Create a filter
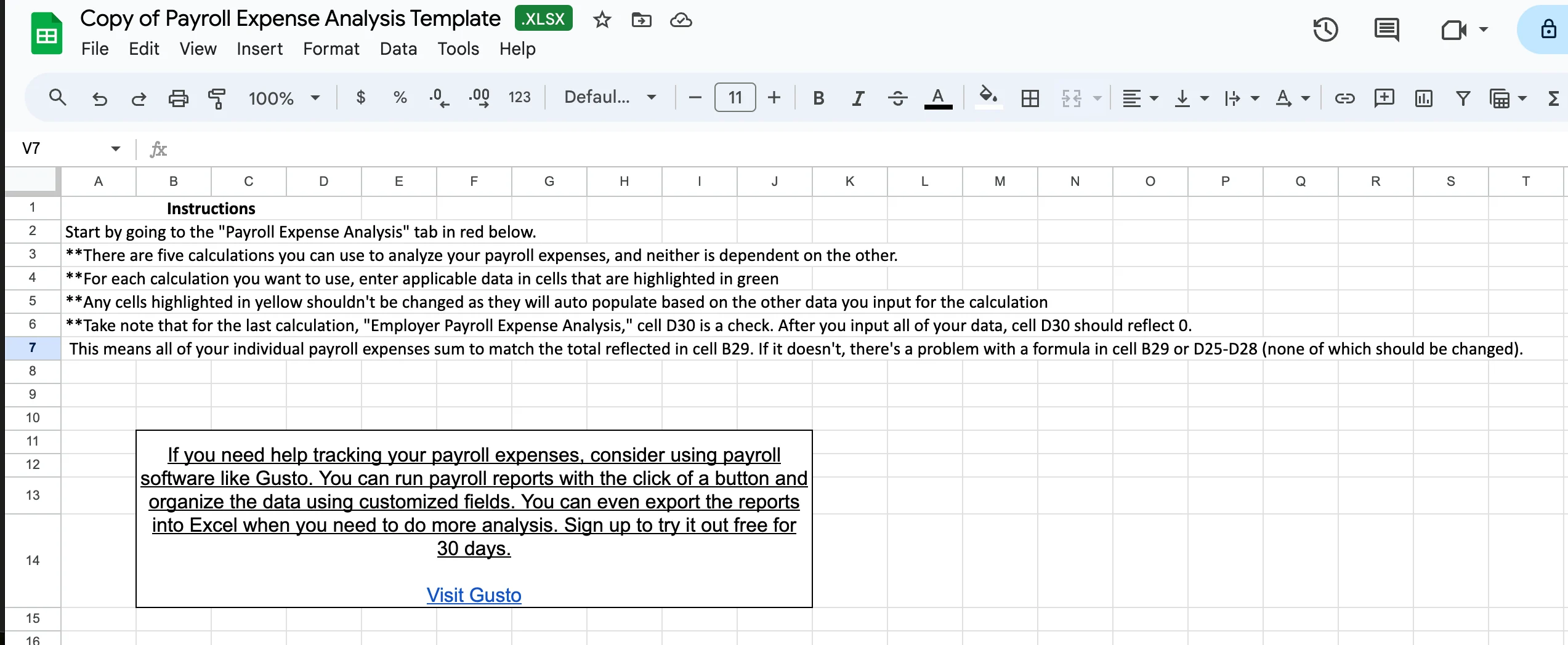The width and height of the screenshot is (1568, 645). [x=1463, y=98]
